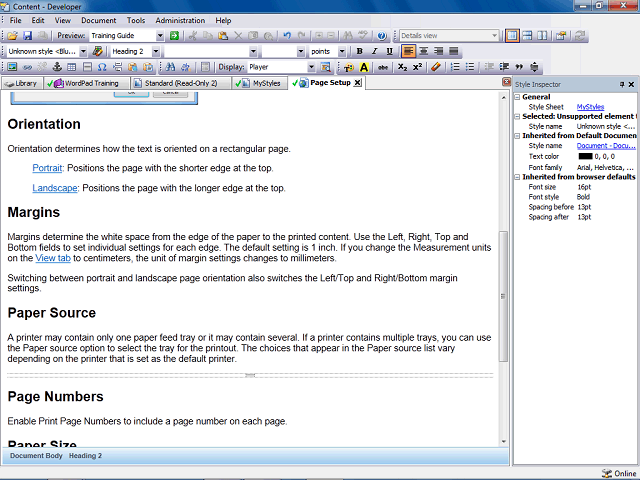Apply strikethrough with the abc icon
Image resolution: width=640 pixels, height=480 pixels.
coord(382,67)
